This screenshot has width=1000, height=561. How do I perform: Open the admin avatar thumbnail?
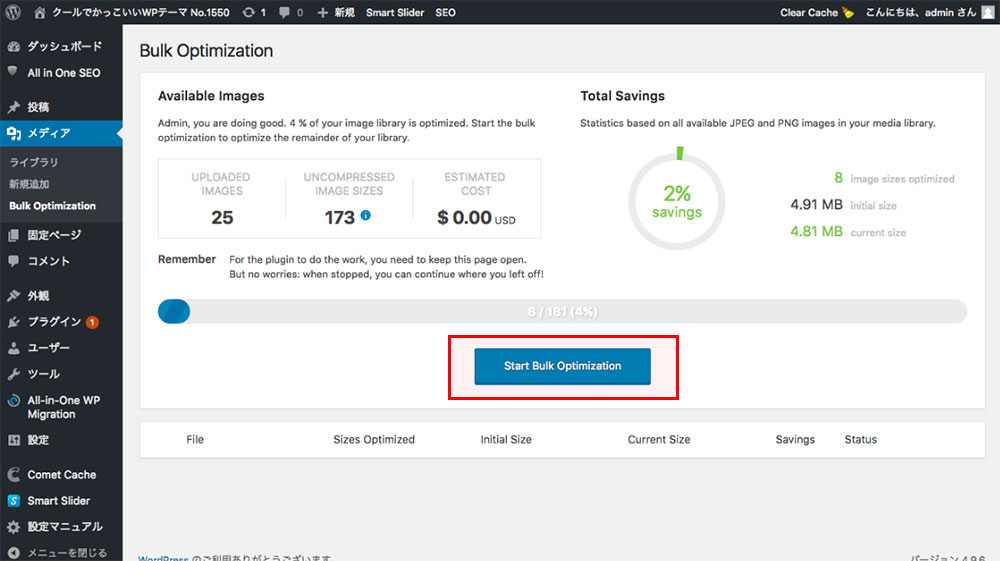[x=988, y=12]
